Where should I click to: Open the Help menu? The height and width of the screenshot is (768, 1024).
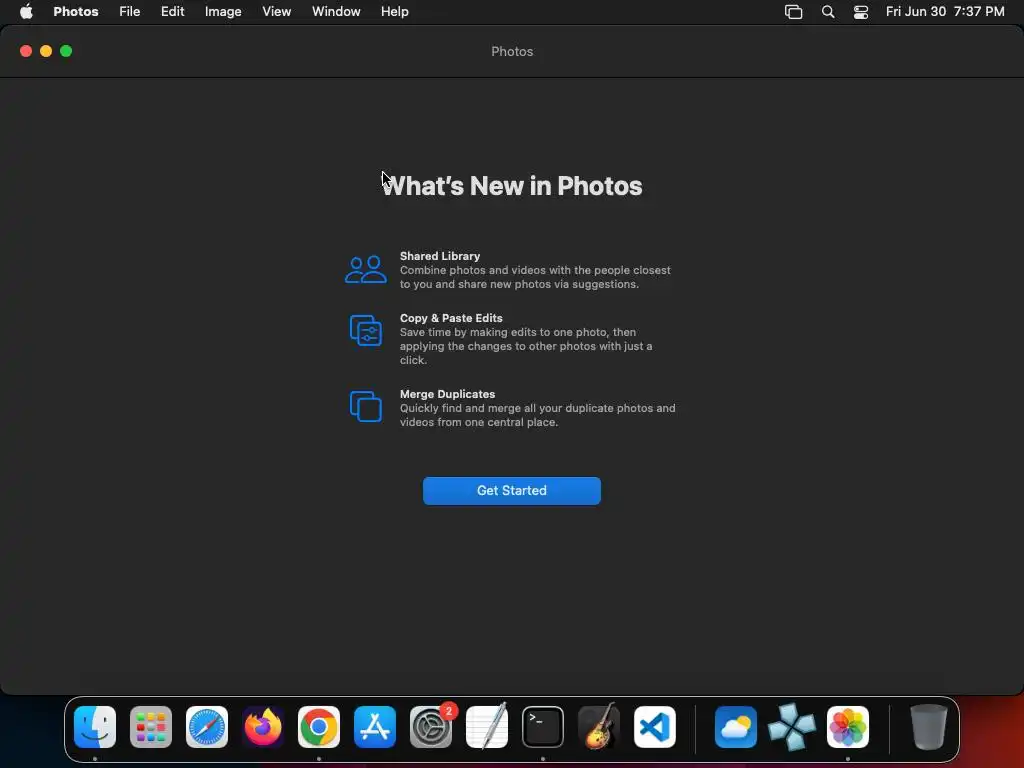pos(394,11)
